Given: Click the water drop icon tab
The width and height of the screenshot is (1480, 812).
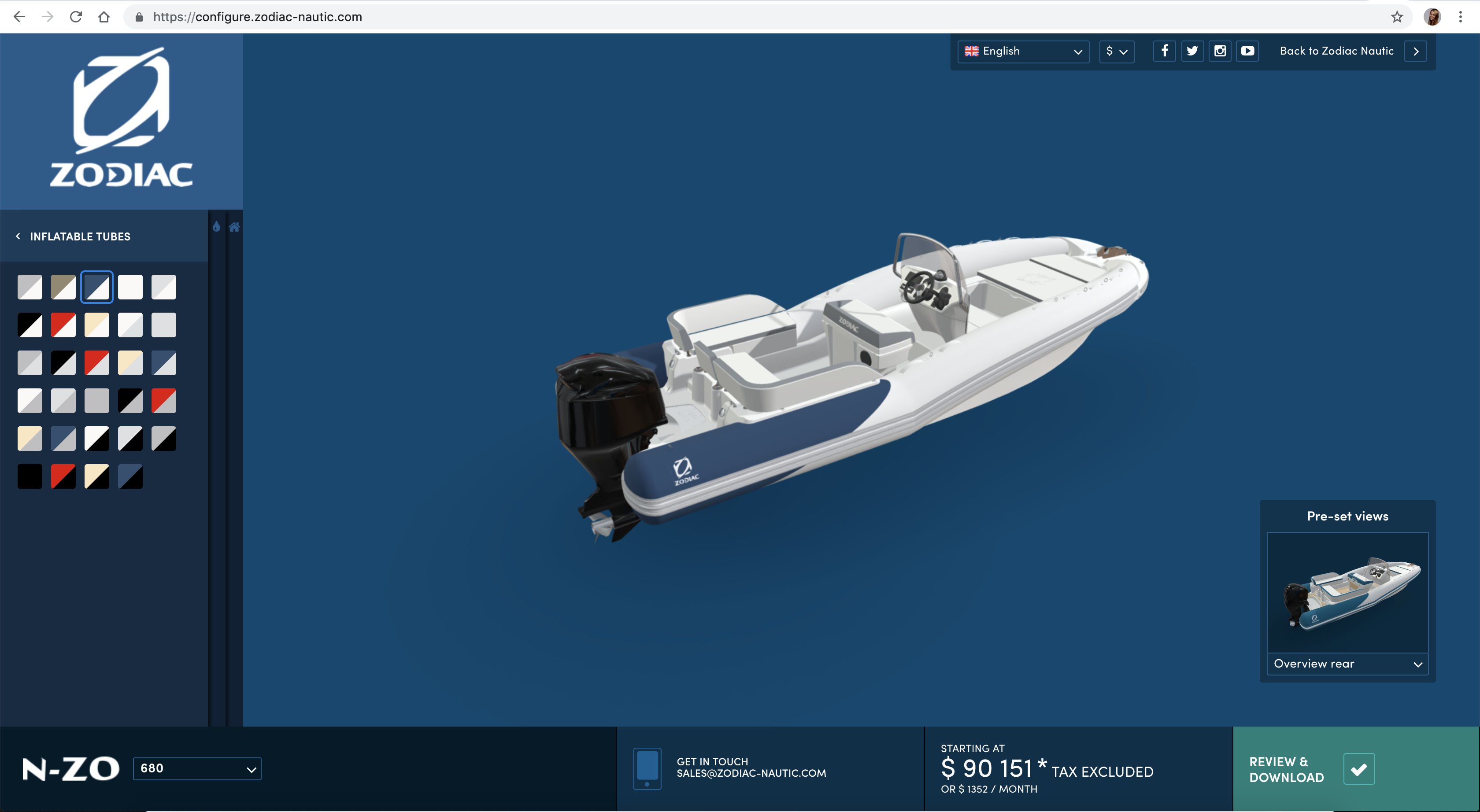Looking at the screenshot, I should point(216,227).
